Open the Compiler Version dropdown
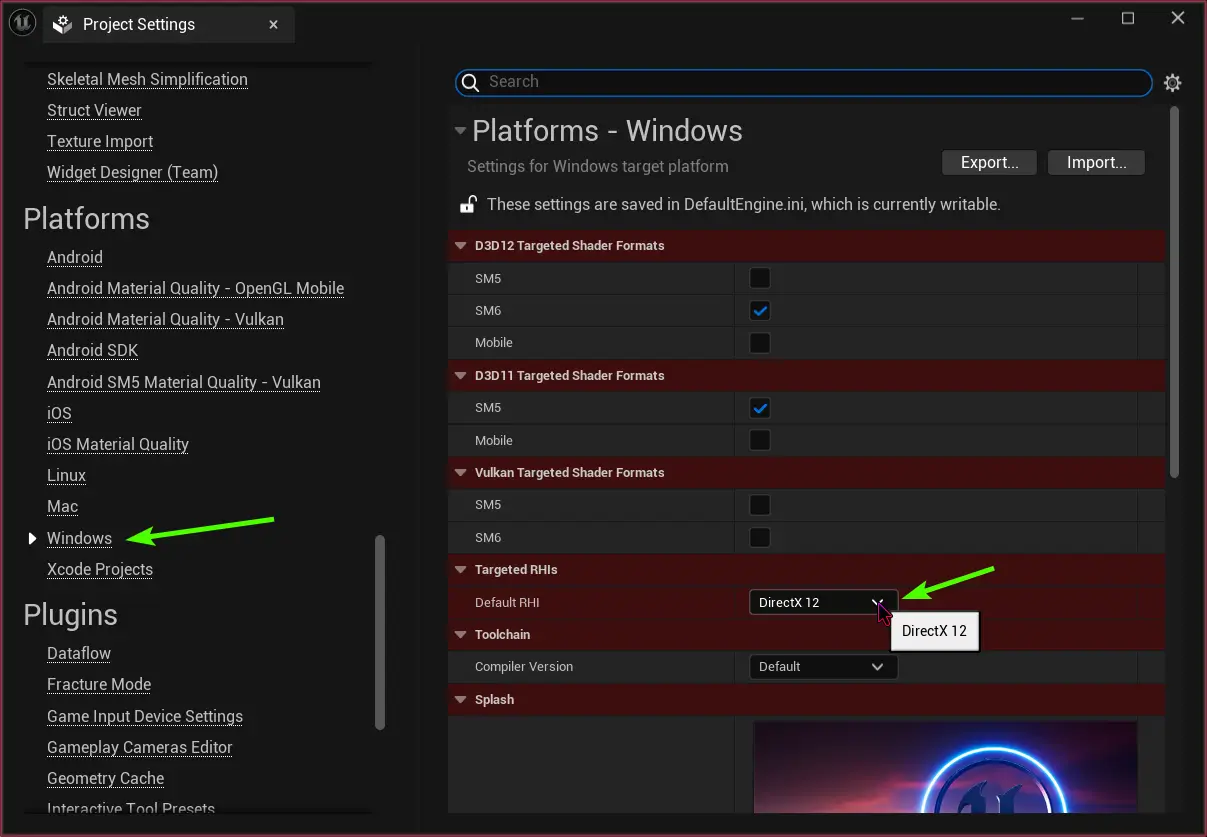 coord(822,667)
